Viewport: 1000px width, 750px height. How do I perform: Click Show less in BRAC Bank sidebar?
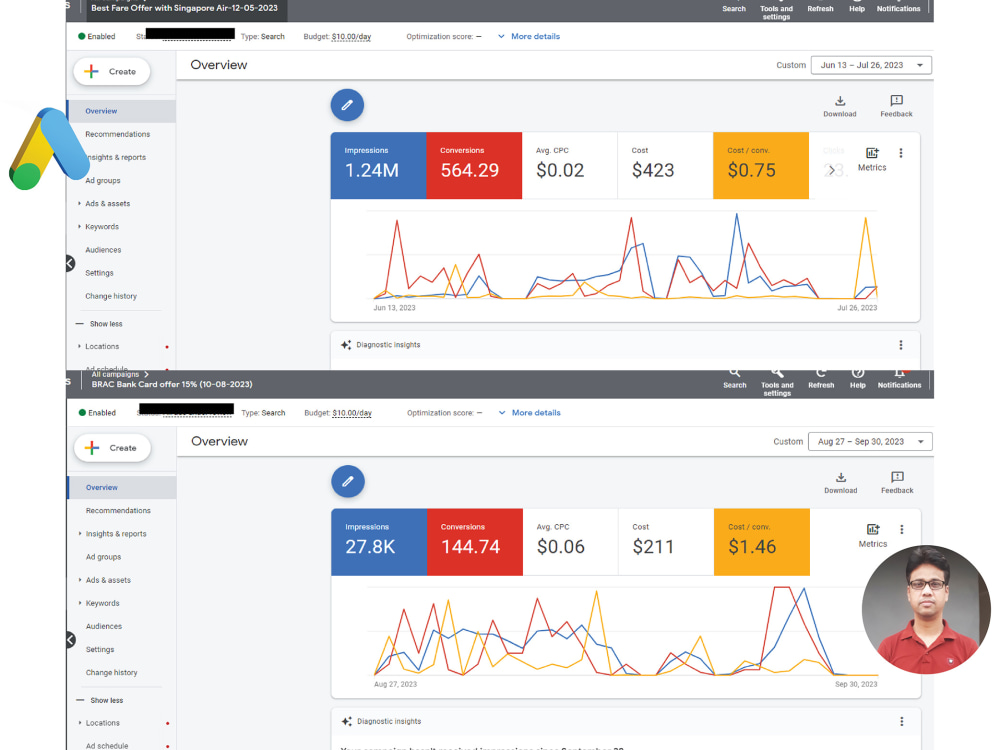(x=100, y=700)
